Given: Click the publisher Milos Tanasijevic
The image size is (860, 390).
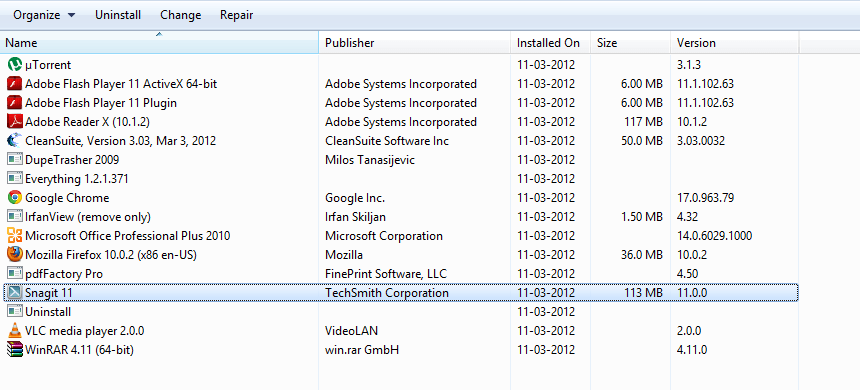Looking at the screenshot, I should pos(370,160).
